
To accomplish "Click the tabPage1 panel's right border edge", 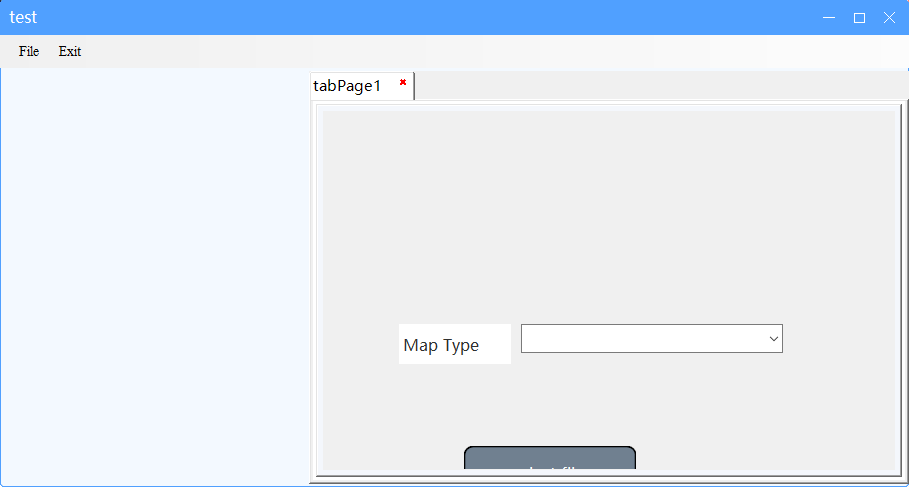I will coord(900,290).
